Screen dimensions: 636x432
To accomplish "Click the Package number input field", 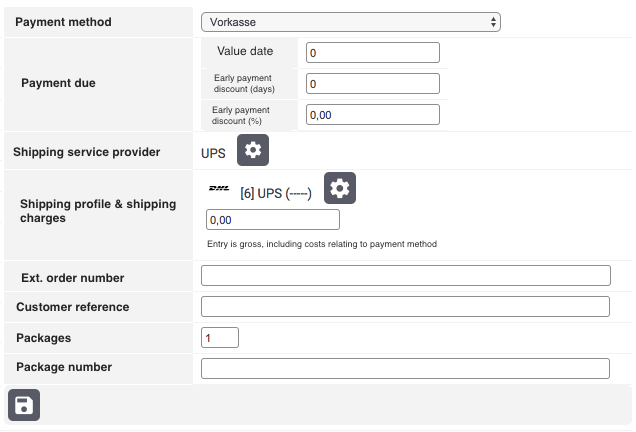I will pyautogui.click(x=405, y=368).
